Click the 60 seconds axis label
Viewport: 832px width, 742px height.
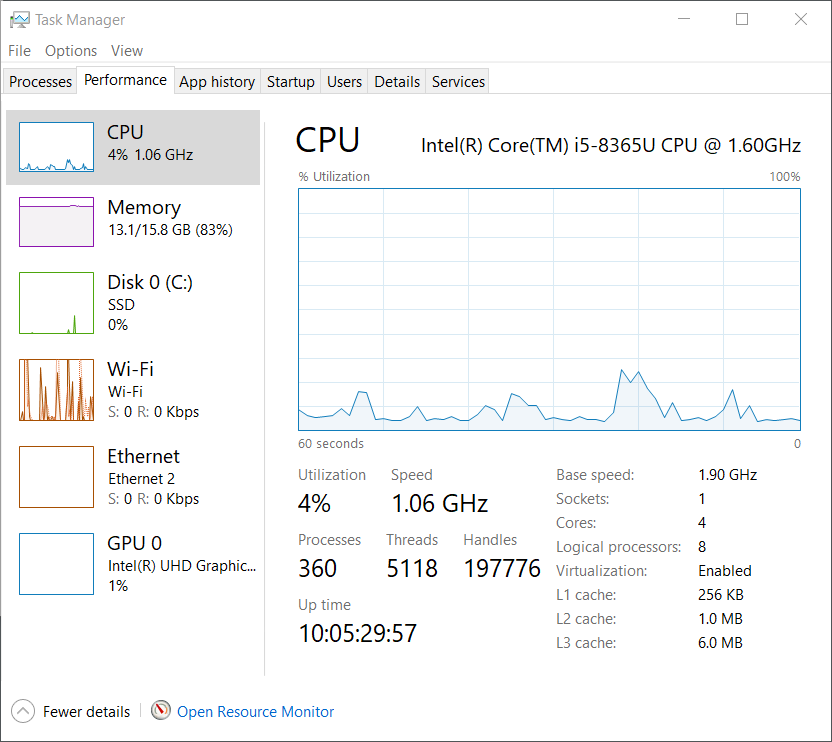331,444
